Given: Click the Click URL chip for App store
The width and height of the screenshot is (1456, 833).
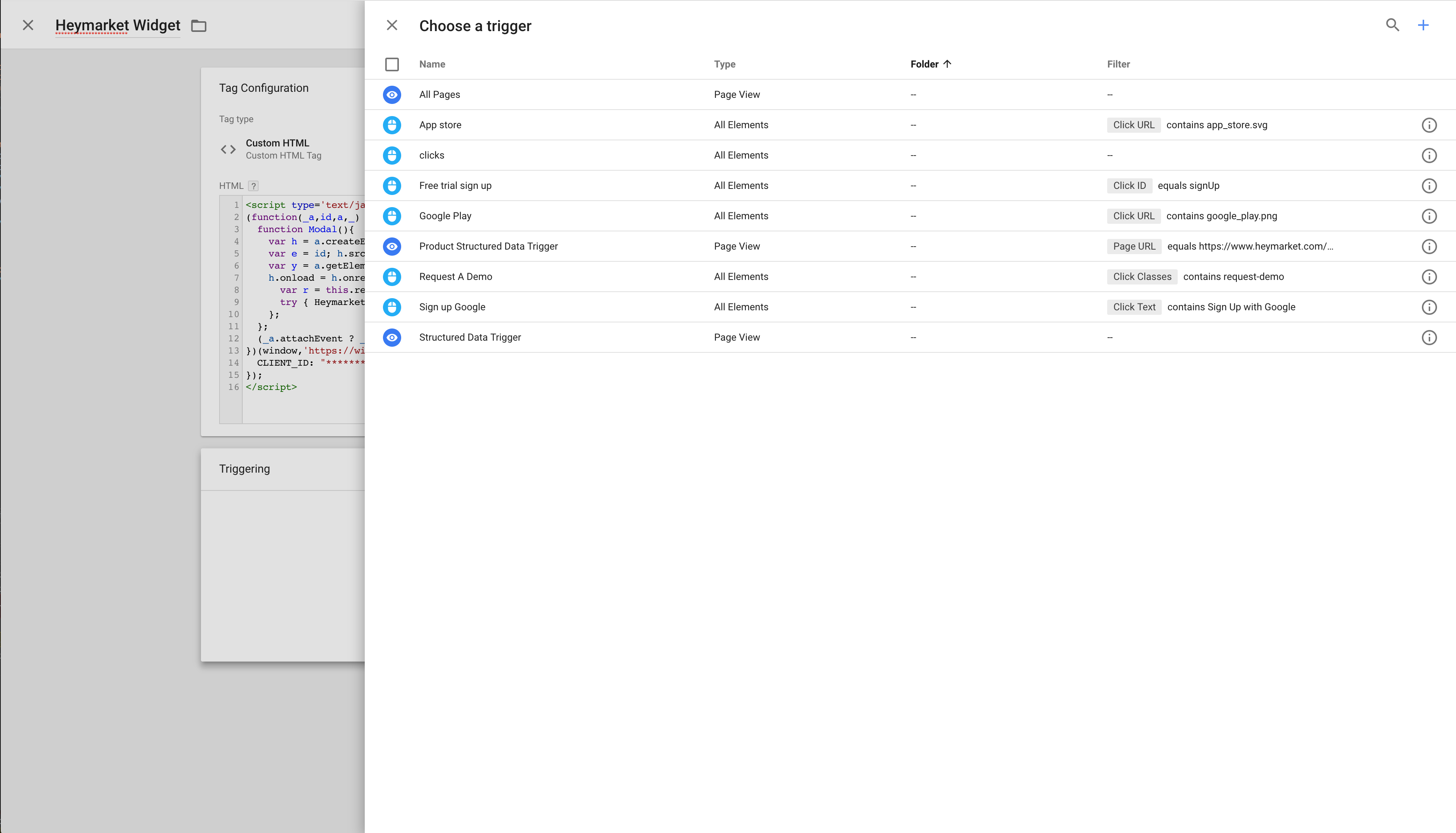Looking at the screenshot, I should pos(1133,125).
